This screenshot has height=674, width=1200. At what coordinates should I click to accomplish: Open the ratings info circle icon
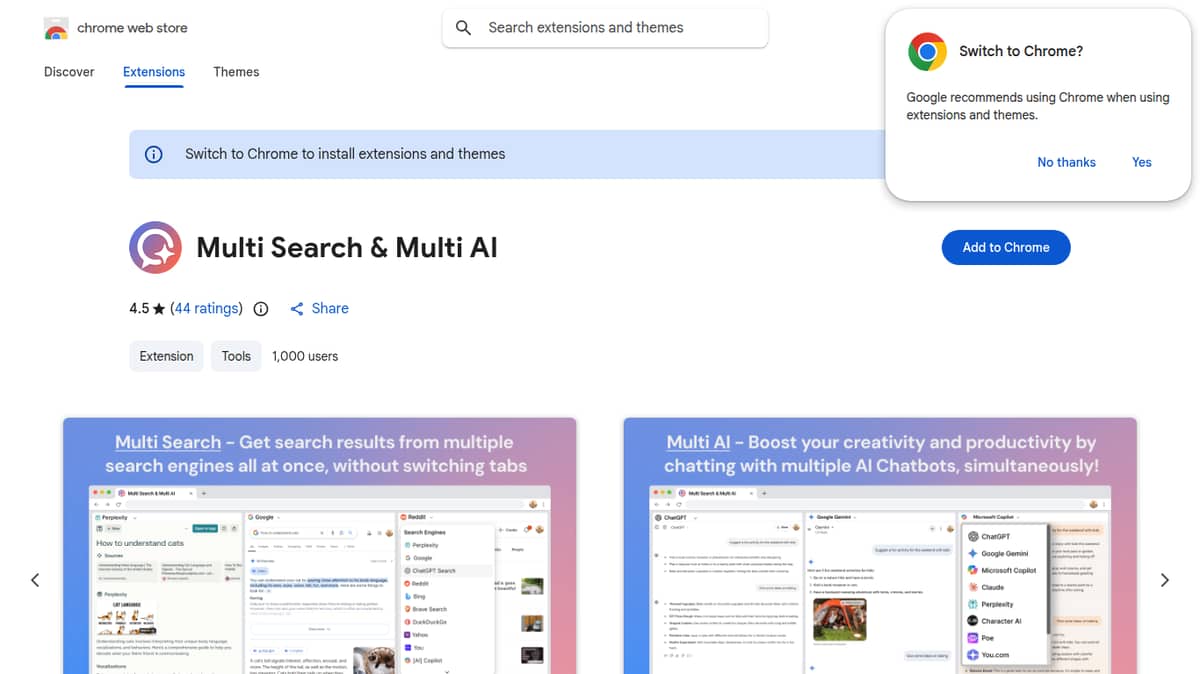(x=261, y=309)
